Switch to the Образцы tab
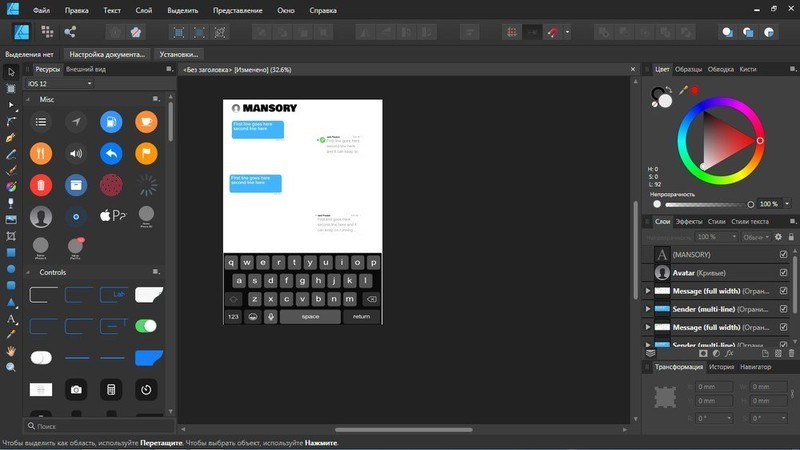Viewport: 800px width, 450px height. click(688, 69)
